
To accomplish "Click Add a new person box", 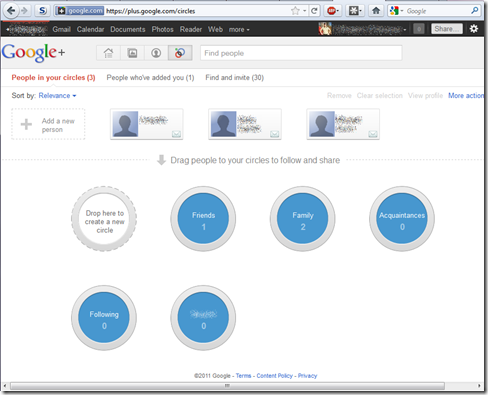I will [48, 124].
